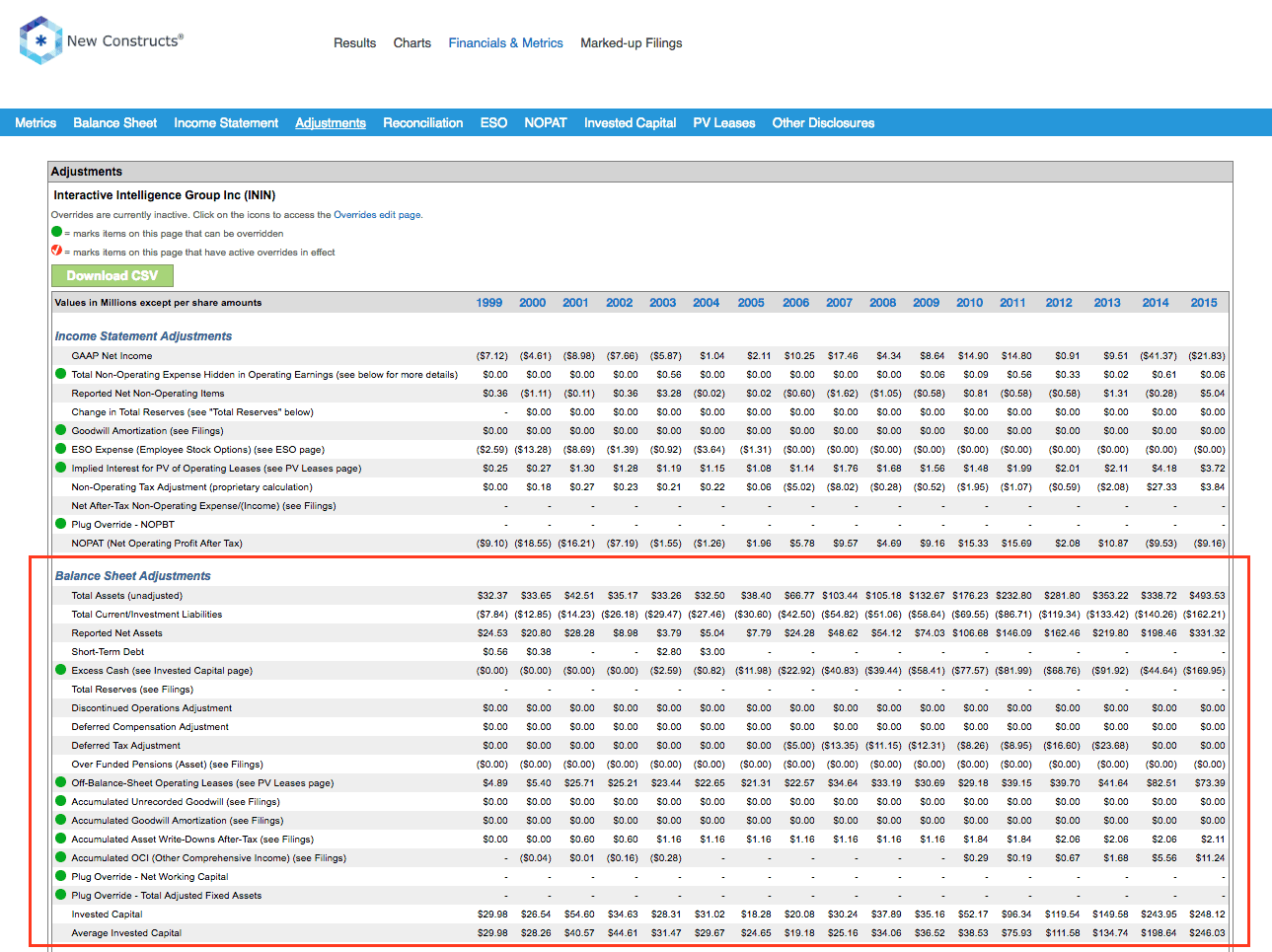The height and width of the screenshot is (952, 1272).
Task: Click override icon for Excess Cash row
Action: click(x=60, y=670)
